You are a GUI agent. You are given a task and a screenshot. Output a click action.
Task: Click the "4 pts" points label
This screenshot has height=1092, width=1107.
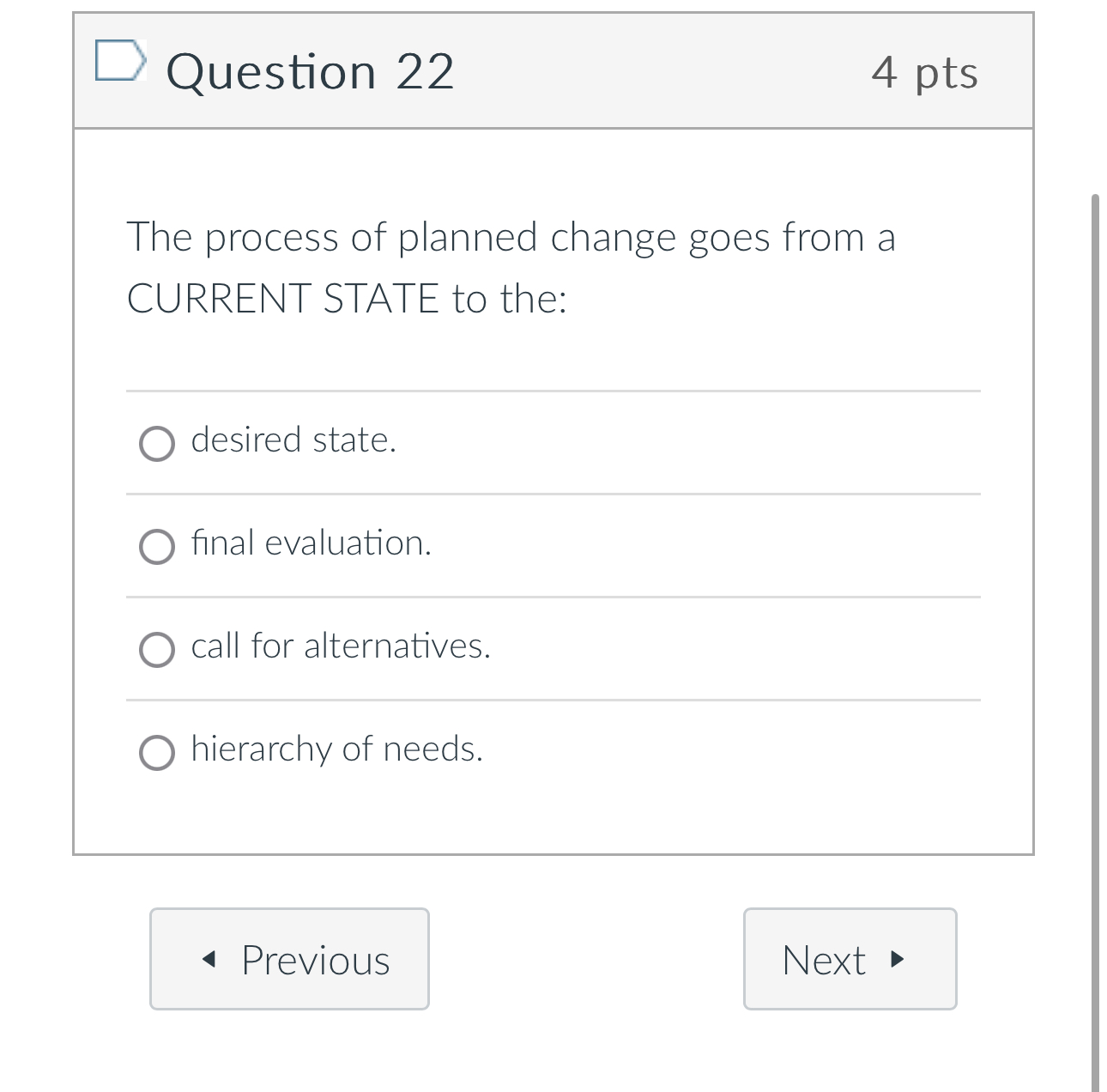[x=924, y=72]
